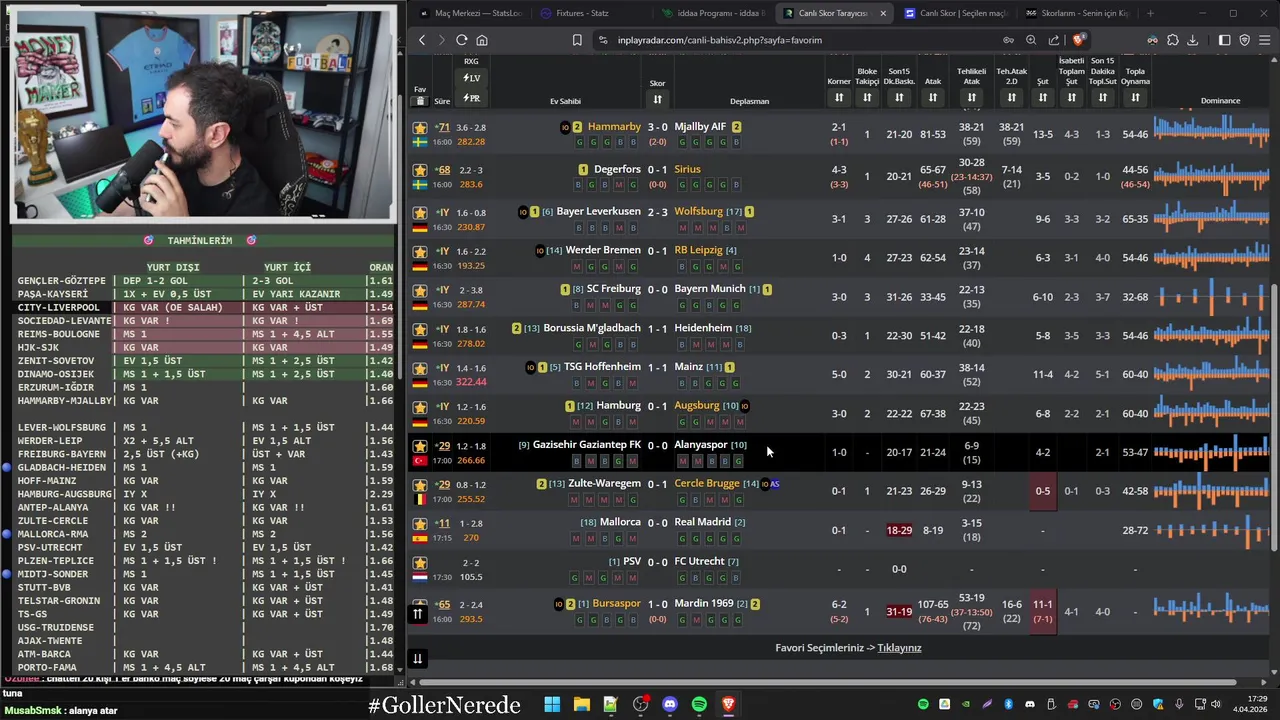Open the Wolfsburg team link
The width and height of the screenshot is (1280, 720).
[698, 211]
